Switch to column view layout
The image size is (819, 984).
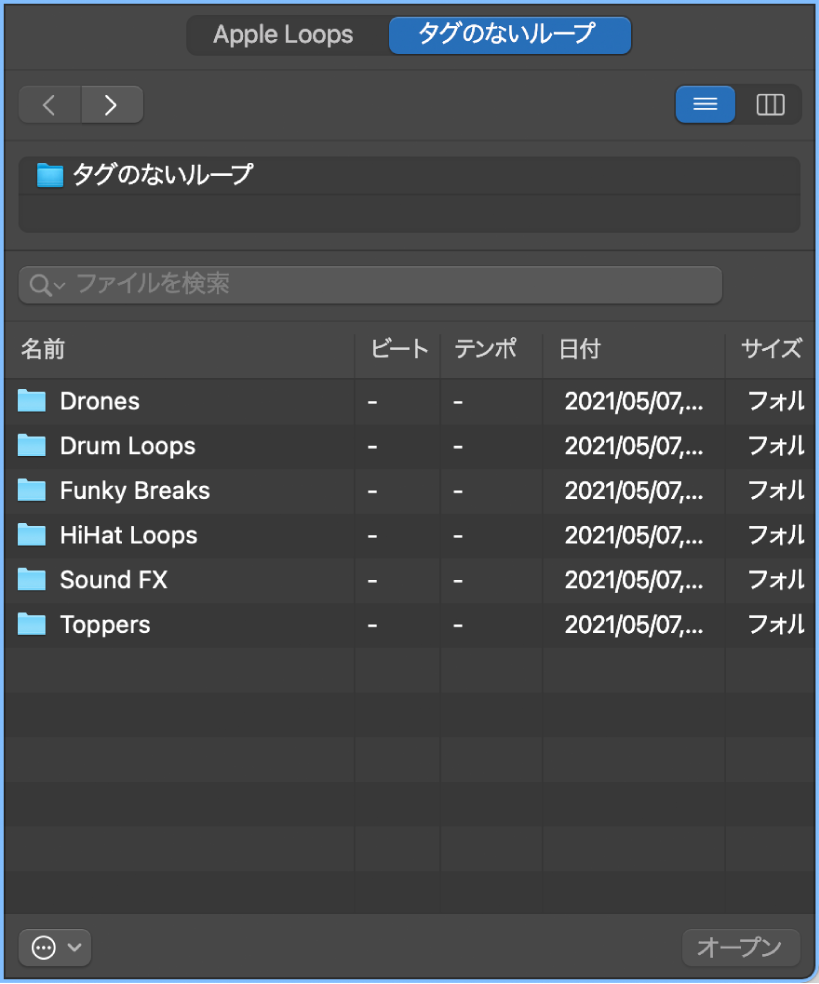pyautogui.click(x=769, y=104)
